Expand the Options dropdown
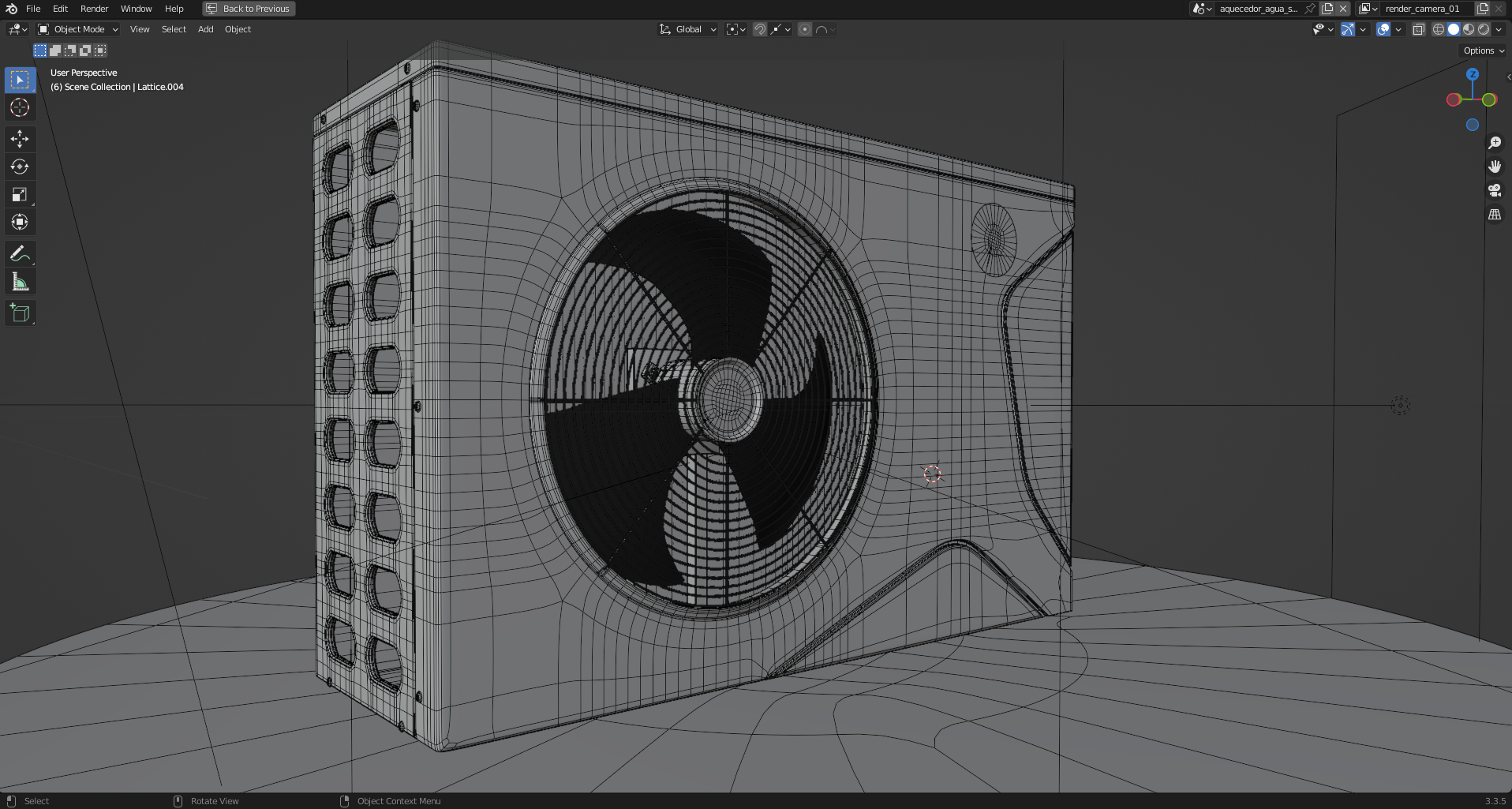This screenshot has height=809, width=1512. [x=1483, y=51]
